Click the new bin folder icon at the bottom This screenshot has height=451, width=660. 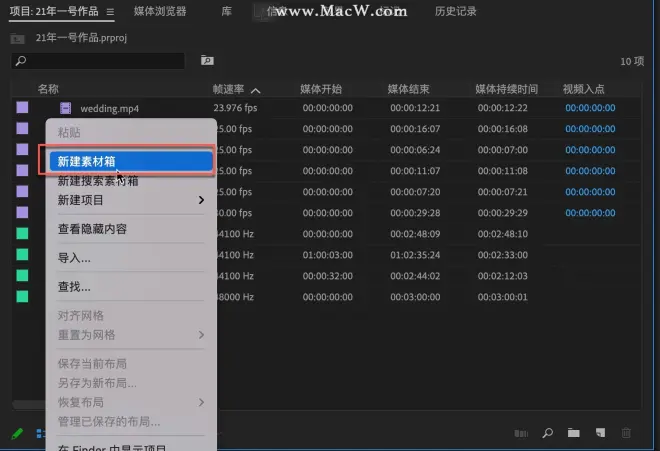coord(574,433)
